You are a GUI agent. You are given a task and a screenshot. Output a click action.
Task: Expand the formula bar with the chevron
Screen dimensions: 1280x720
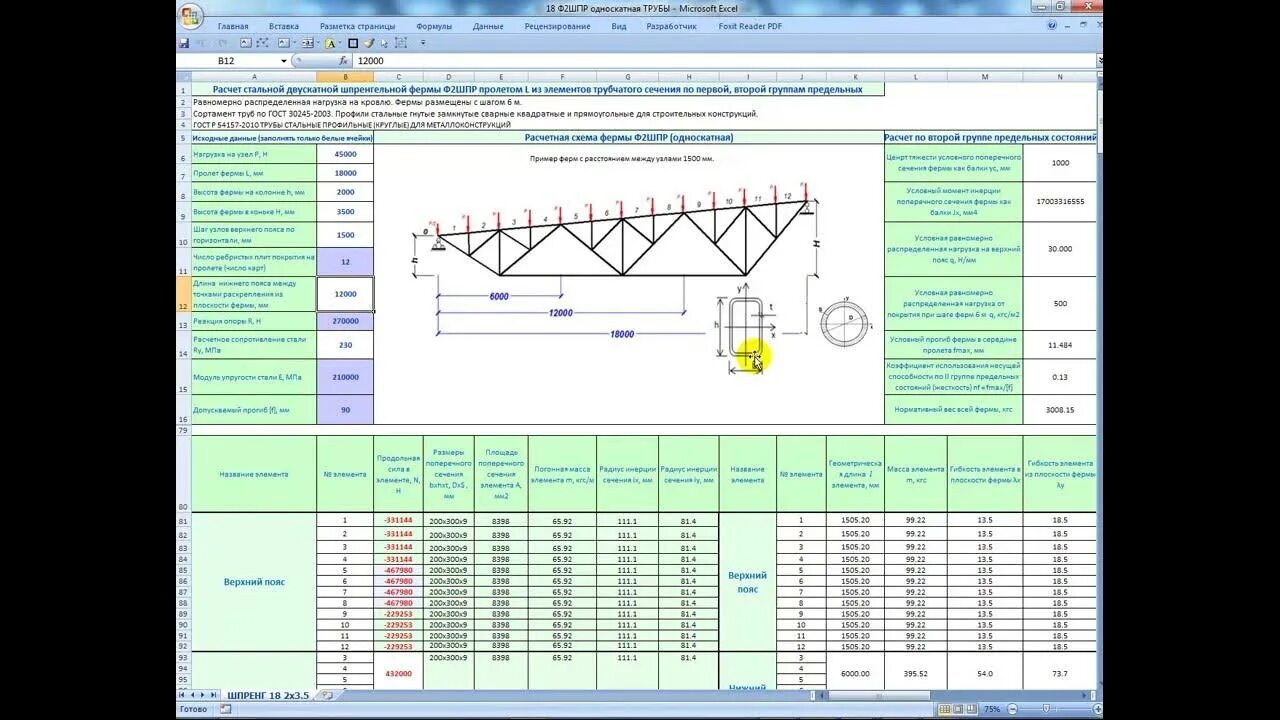[x=1099, y=61]
